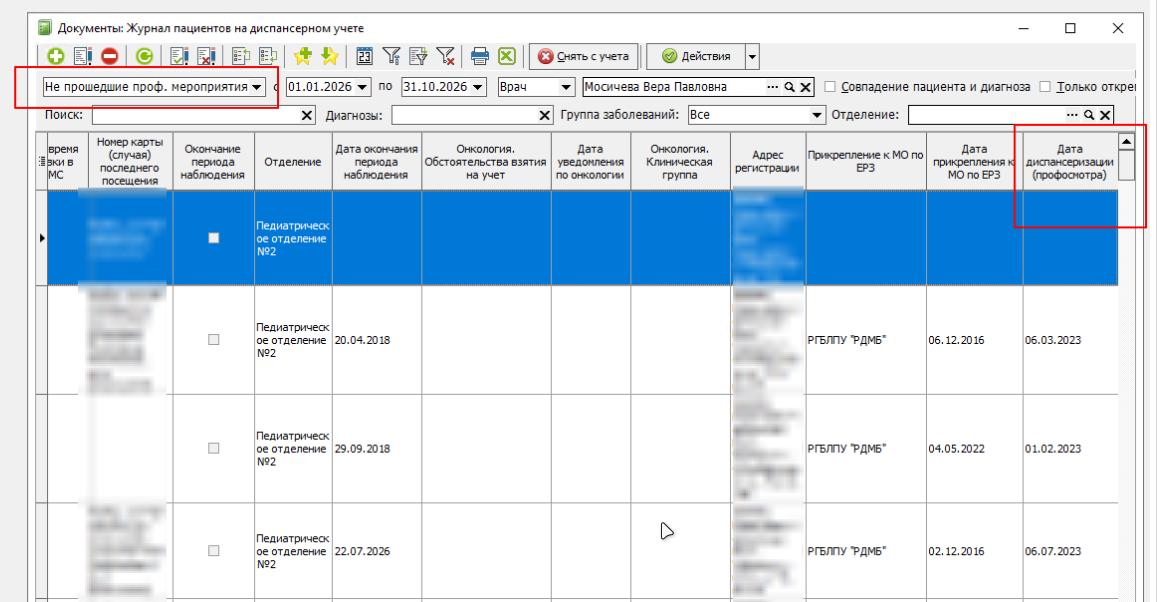Click the table scrollbar up arrow
The width and height of the screenshot is (1157, 602).
[x=1126, y=141]
